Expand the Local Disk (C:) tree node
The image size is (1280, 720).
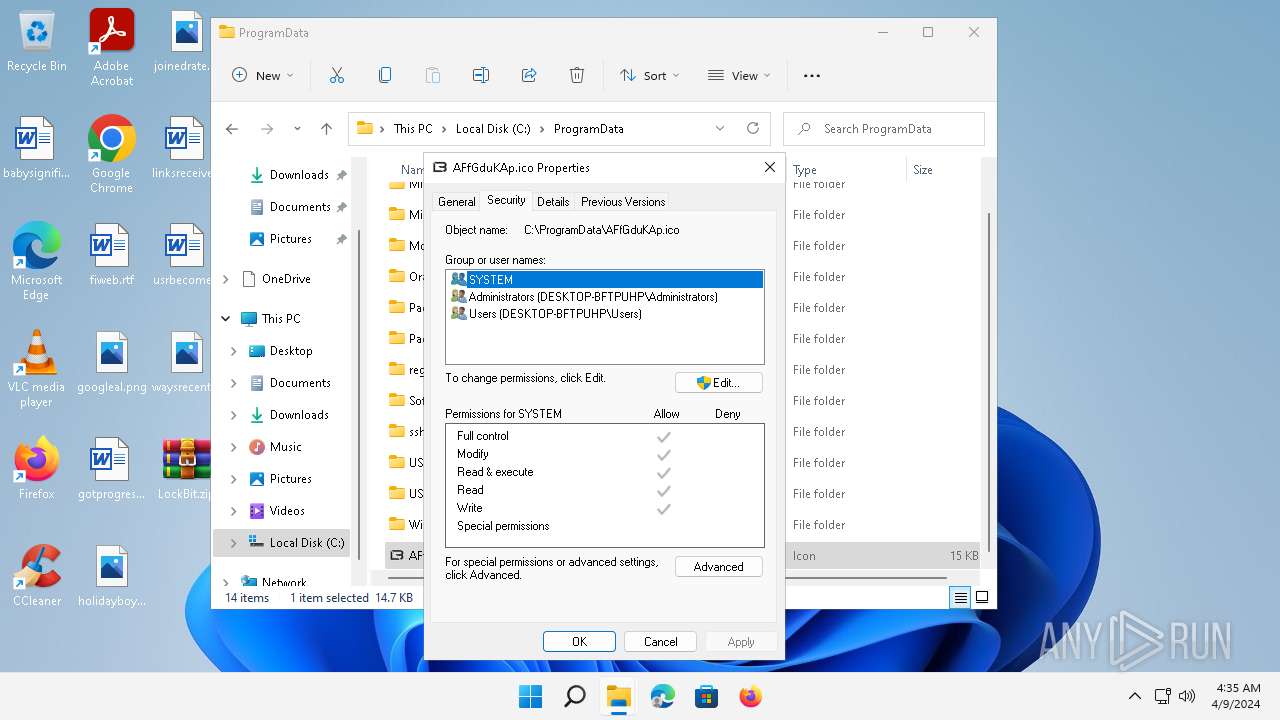(234, 543)
